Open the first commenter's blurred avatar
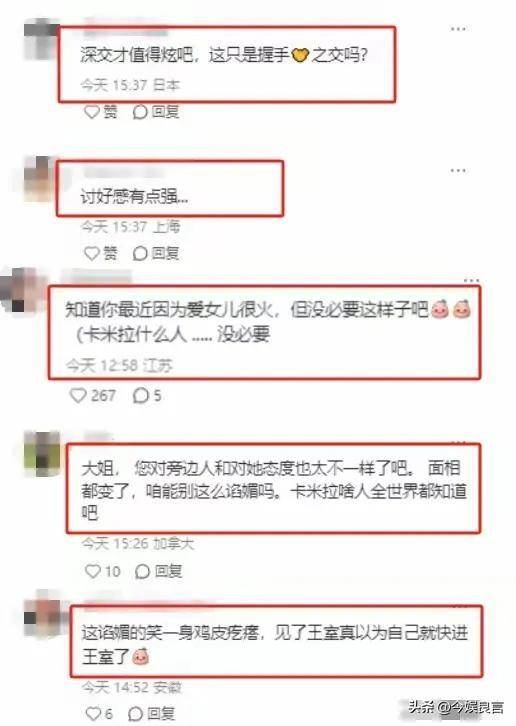The image size is (516, 726). tap(41, 38)
